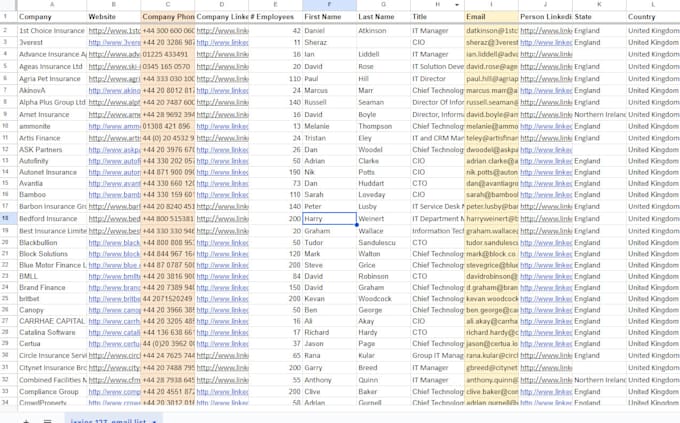Select the column C header
This screenshot has height=423, width=680.
(x=168, y=5)
